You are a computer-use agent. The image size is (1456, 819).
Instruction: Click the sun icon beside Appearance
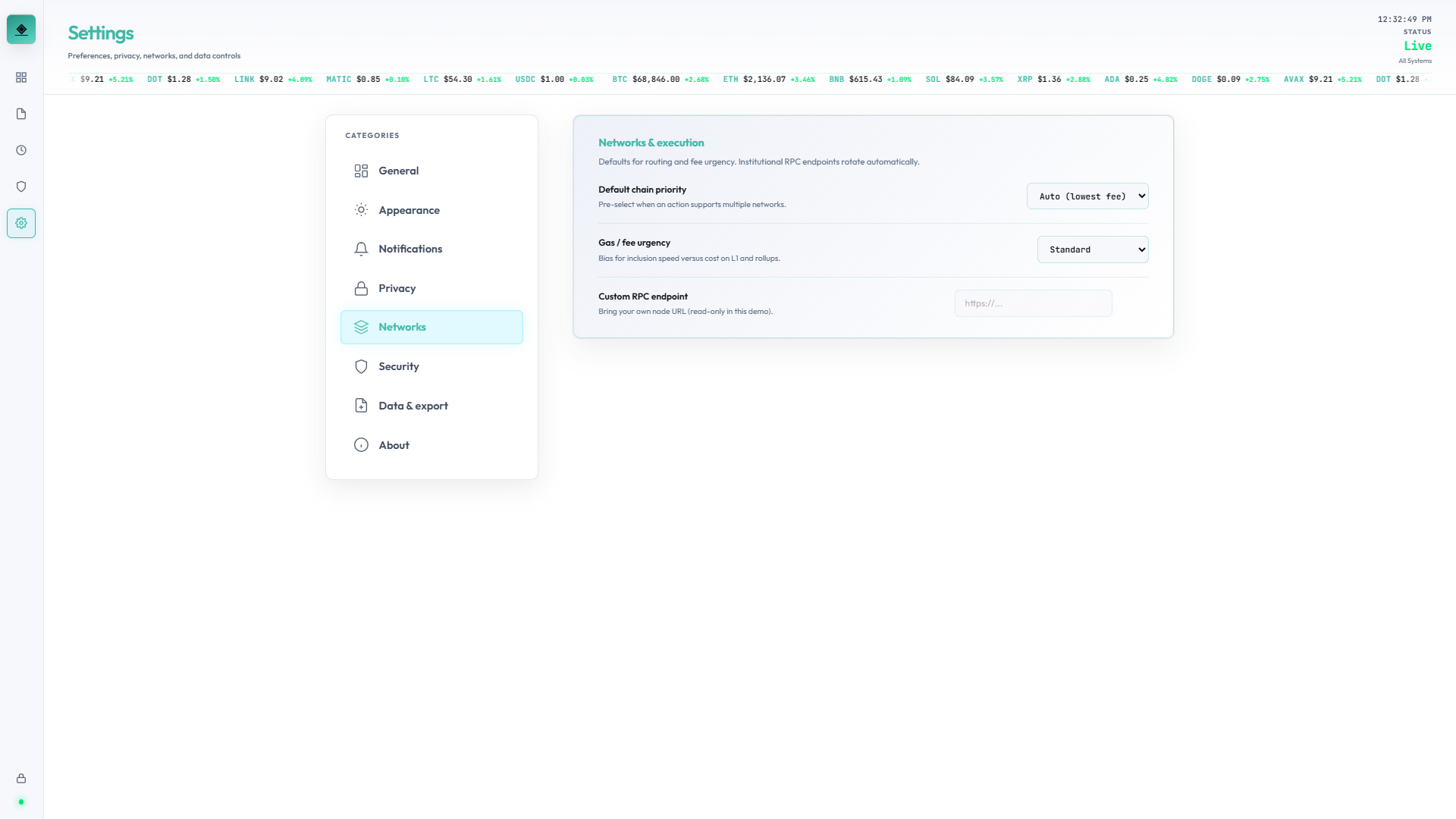361,210
